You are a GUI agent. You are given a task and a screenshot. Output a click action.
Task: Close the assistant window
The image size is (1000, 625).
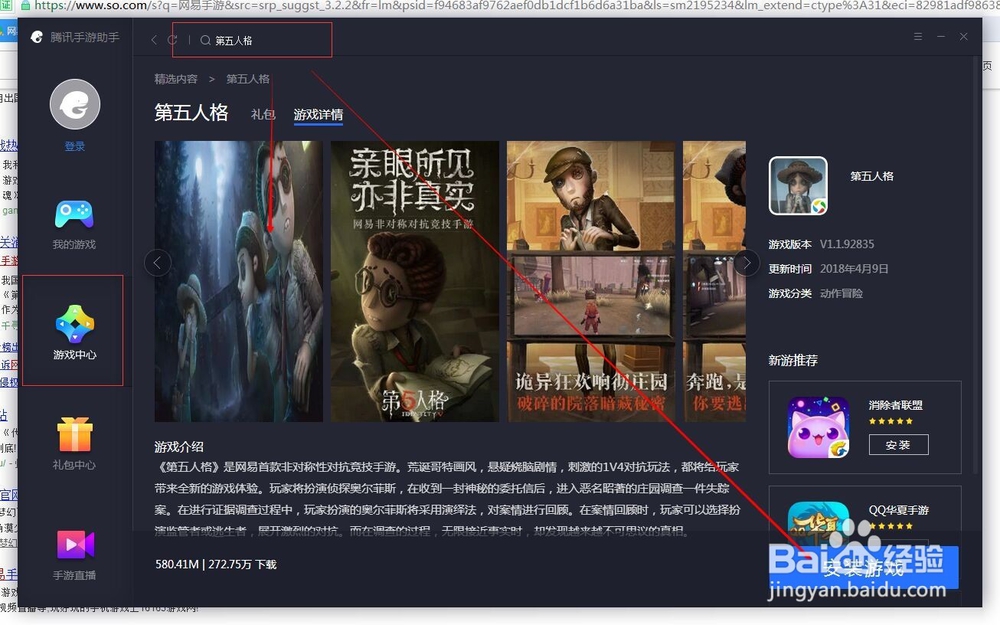[964, 36]
